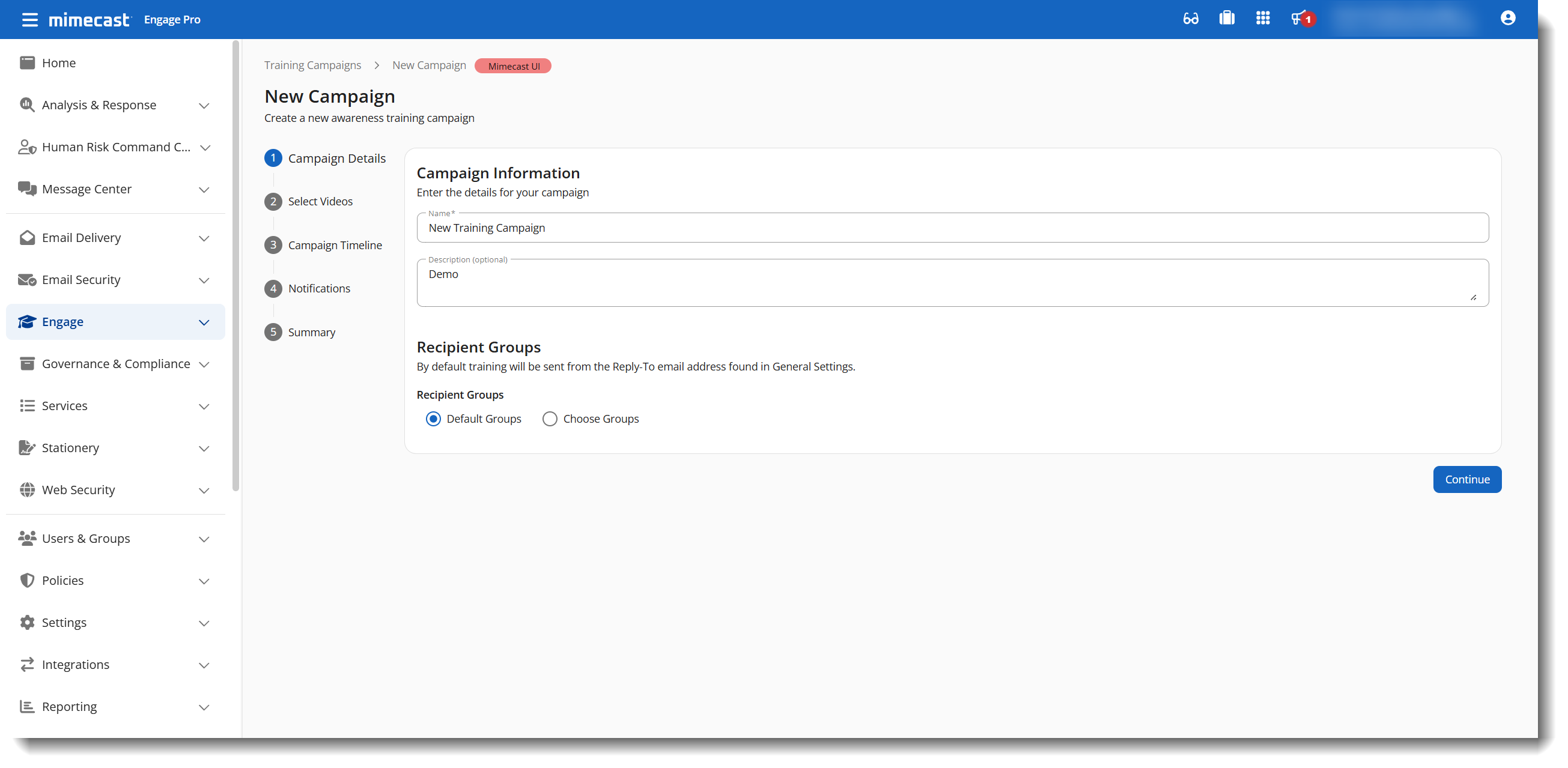The image size is (1568, 768).
Task: Click the Users & Groups people icon
Action: pyautogui.click(x=27, y=538)
